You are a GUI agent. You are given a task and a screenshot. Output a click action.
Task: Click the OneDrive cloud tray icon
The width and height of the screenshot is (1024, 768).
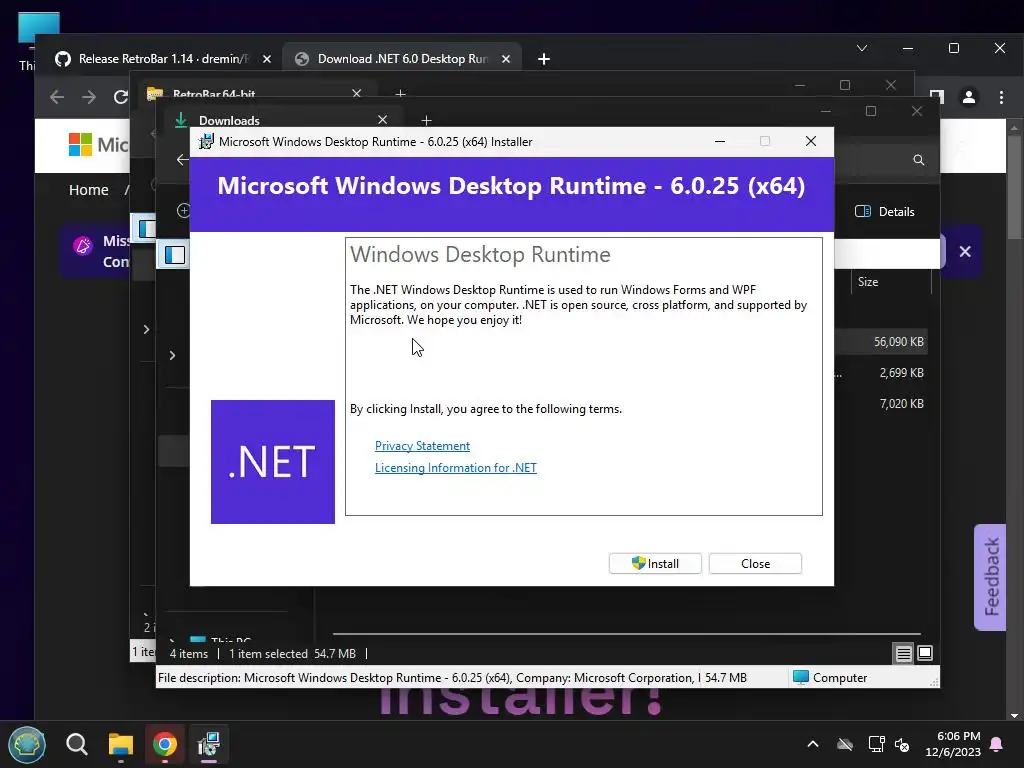[x=845, y=744]
